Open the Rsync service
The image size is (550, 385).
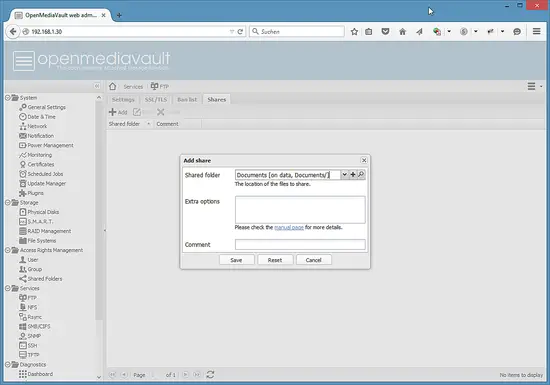31,317
